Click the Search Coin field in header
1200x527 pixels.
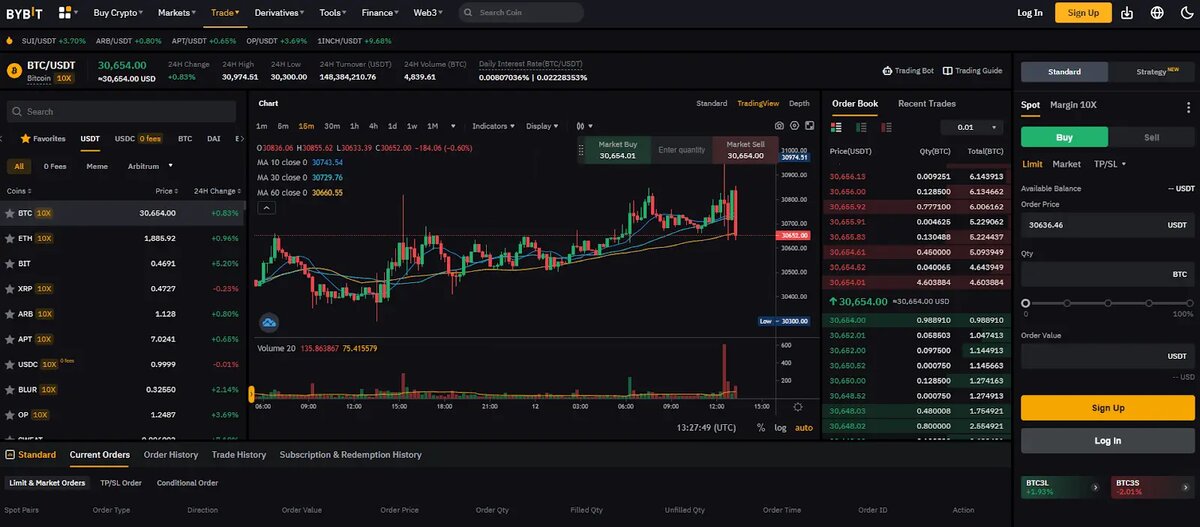[x=522, y=13]
